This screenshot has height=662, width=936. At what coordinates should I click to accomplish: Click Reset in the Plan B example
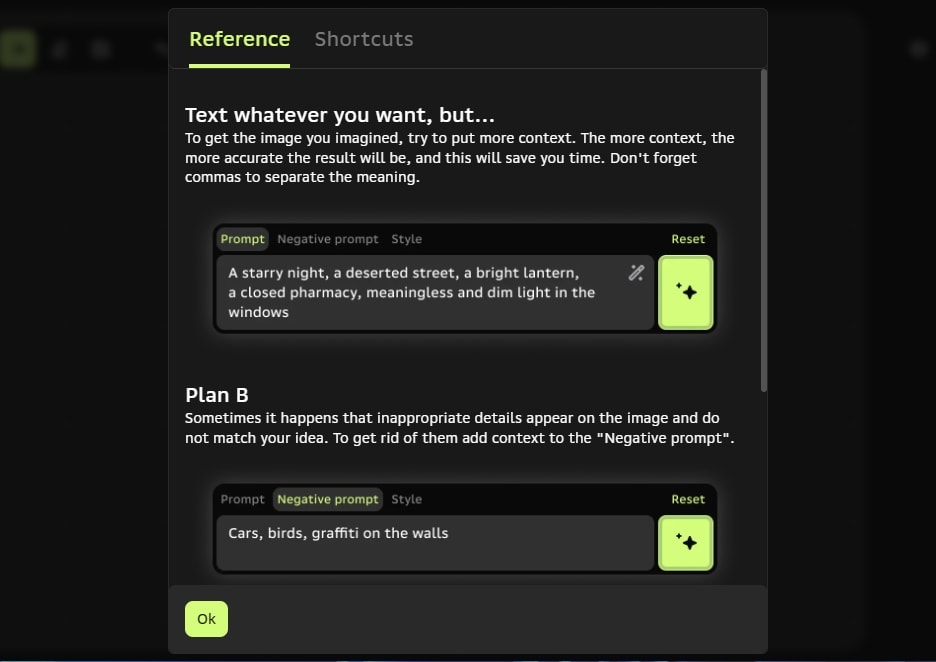tap(688, 499)
